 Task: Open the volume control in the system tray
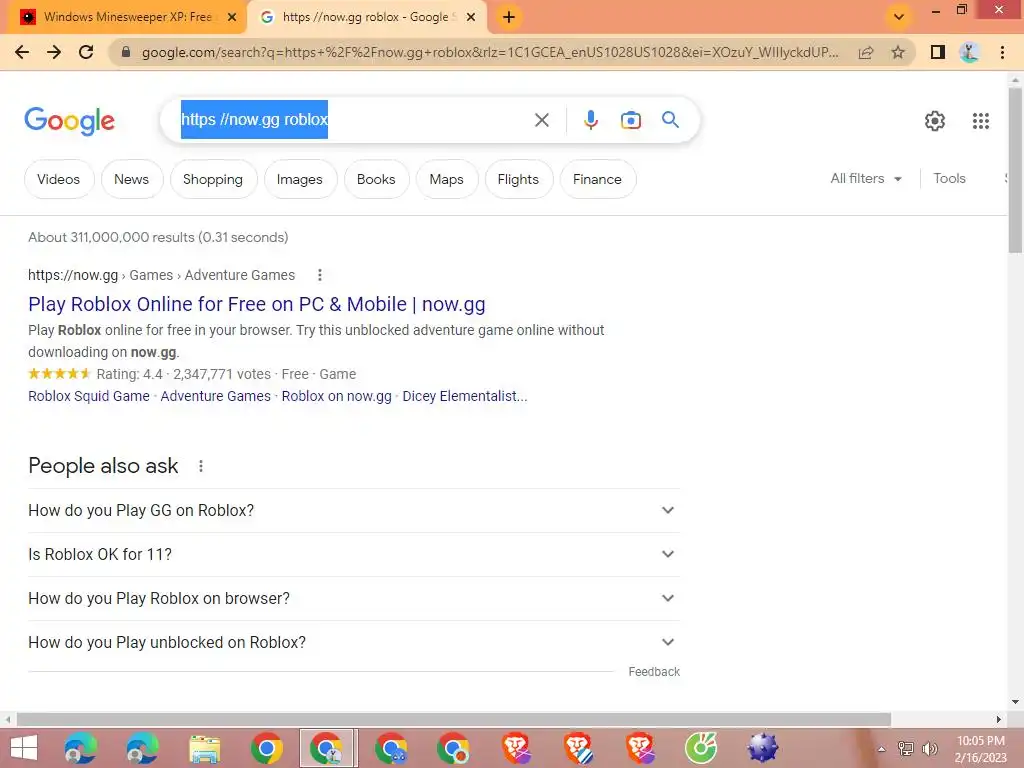929,749
